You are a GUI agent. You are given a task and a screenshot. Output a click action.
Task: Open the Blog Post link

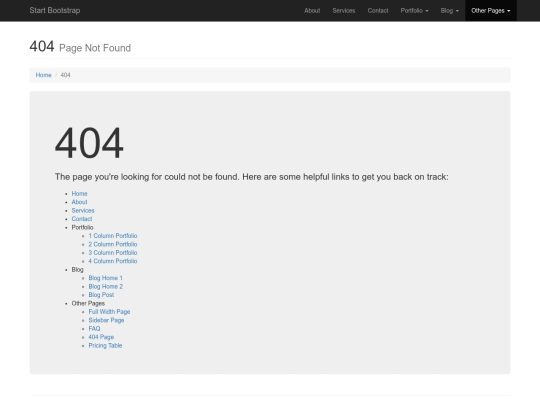[101, 295]
